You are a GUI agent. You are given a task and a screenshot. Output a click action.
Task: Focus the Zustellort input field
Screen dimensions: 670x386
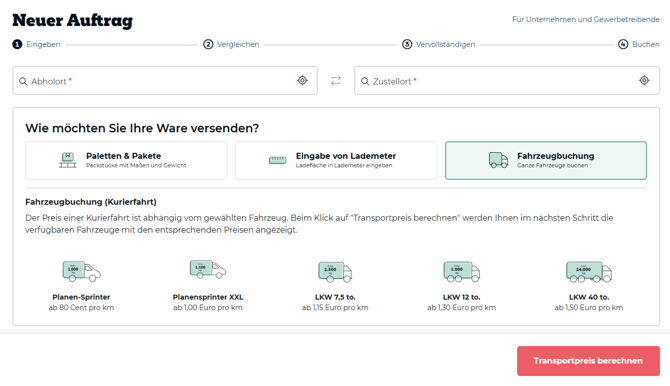click(x=507, y=80)
